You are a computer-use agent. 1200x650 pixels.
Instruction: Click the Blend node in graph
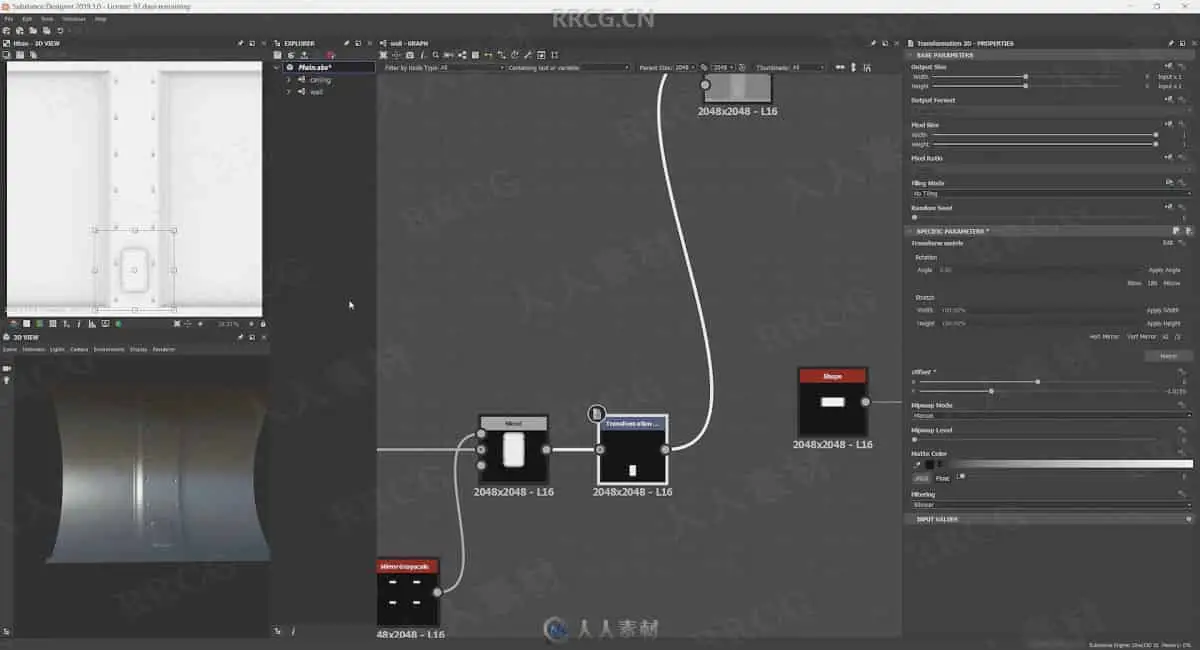click(513, 449)
